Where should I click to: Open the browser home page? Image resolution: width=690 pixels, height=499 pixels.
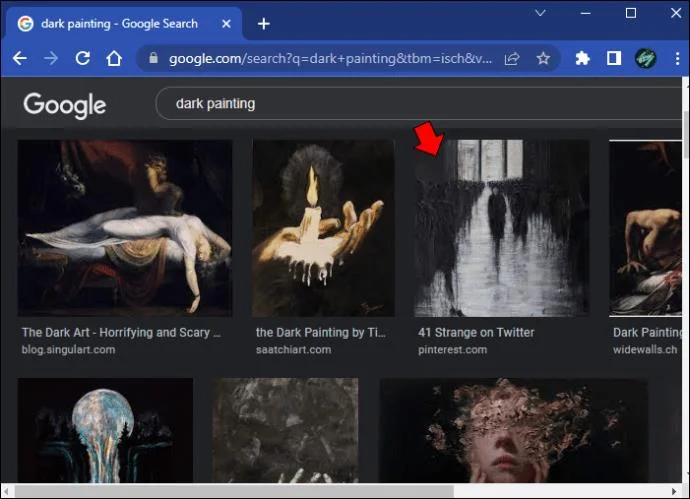[x=114, y=59]
